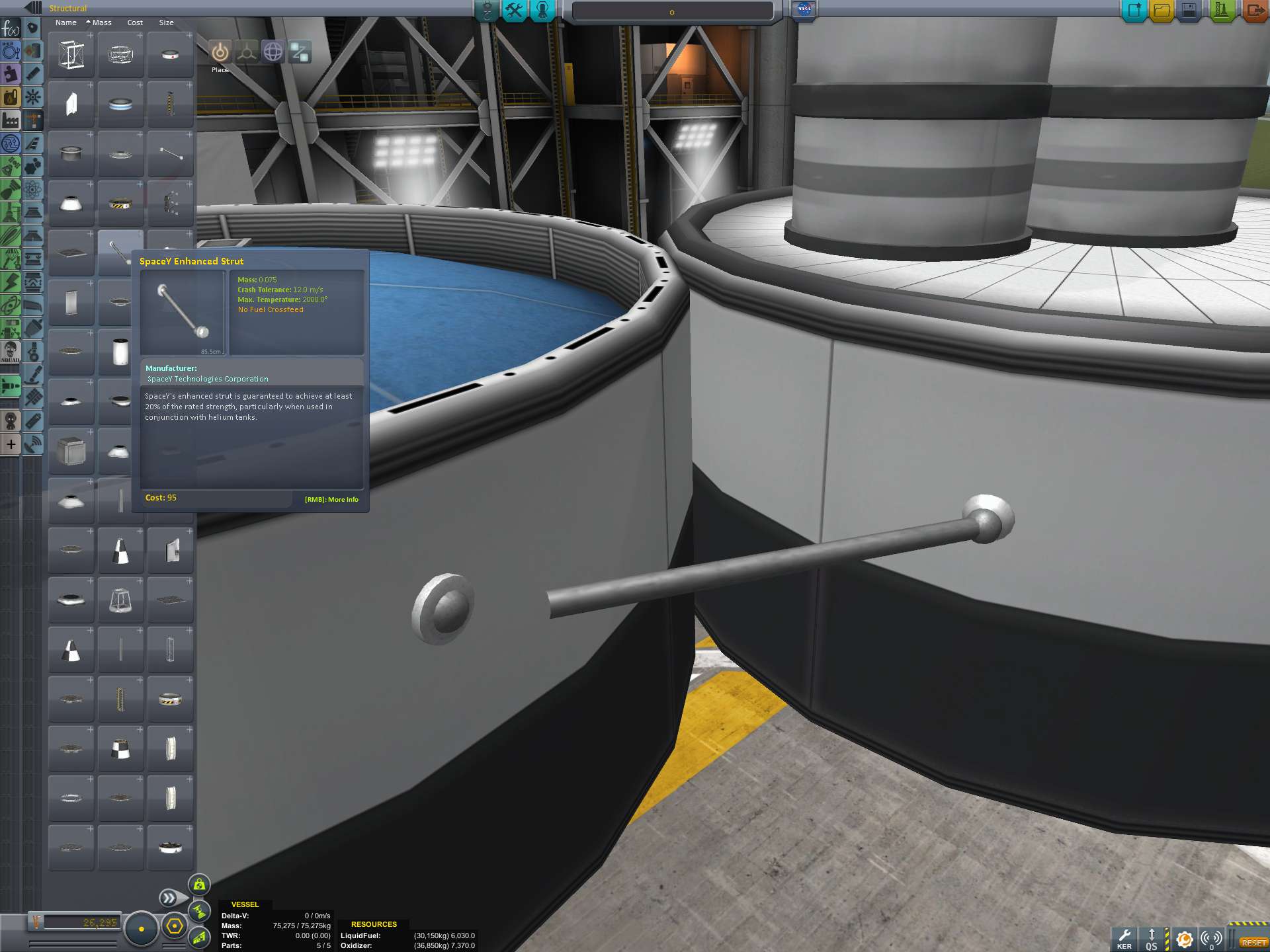Image resolution: width=1270 pixels, height=952 pixels.
Task: Sort parts by Name column
Action: pos(65,22)
